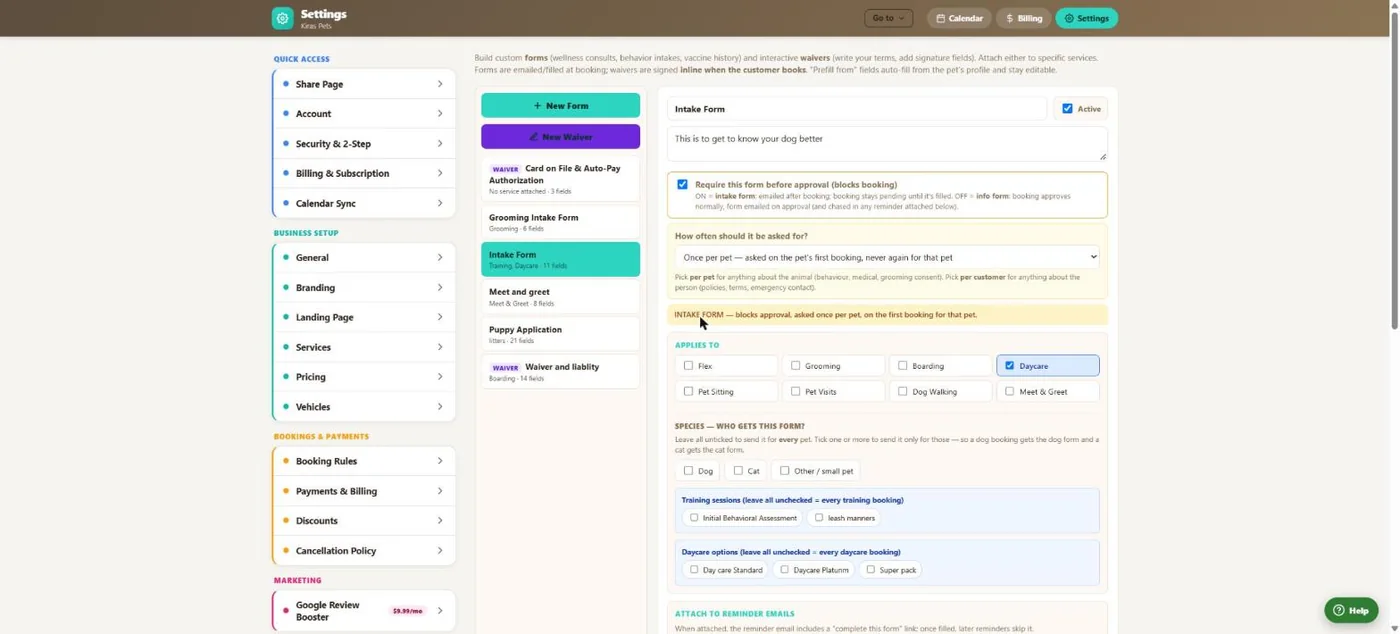Open General business setup
The height and width of the screenshot is (634, 1400).
tap(364, 258)
